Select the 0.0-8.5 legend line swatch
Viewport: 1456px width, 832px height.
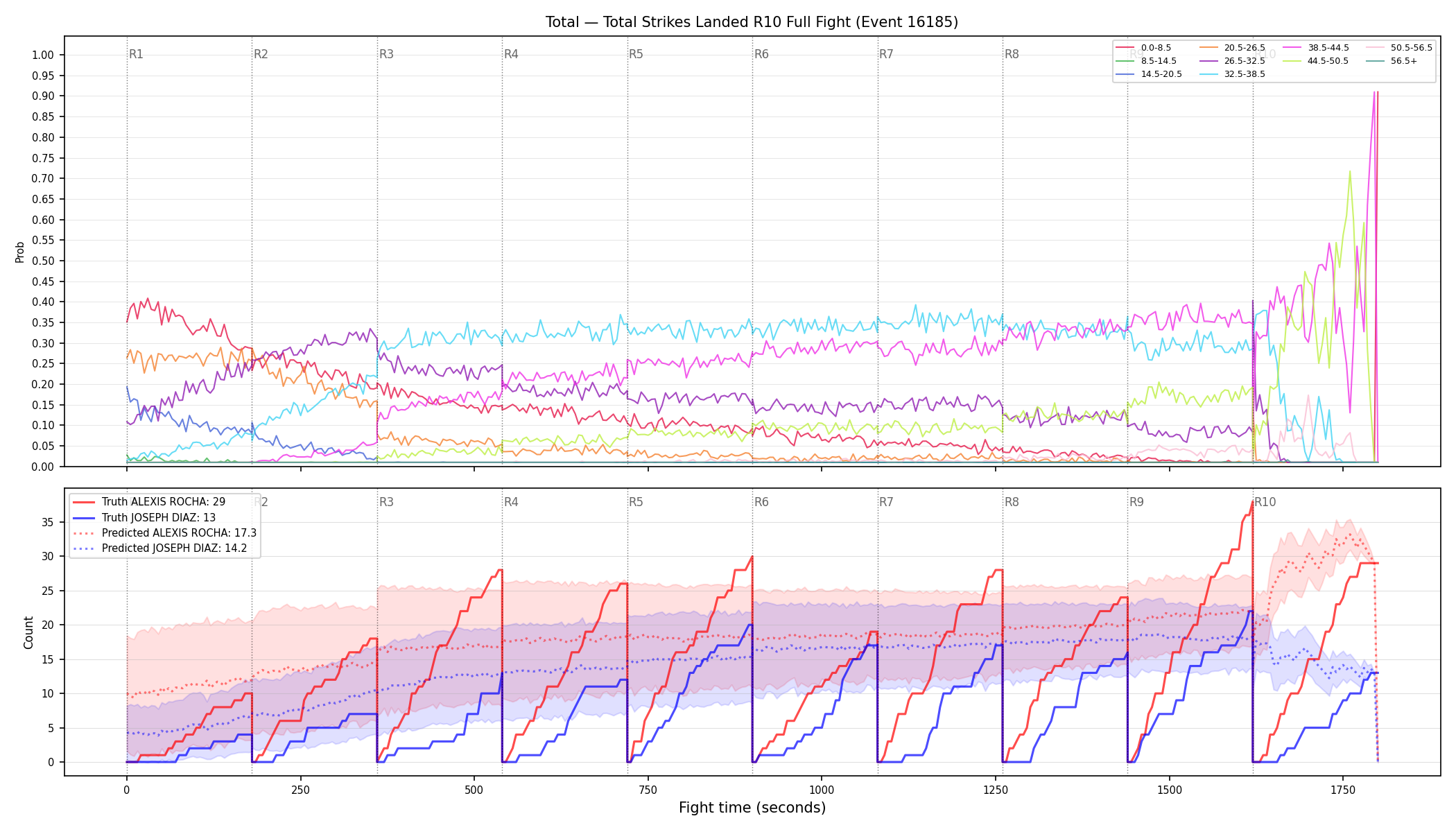(1125, 48)
